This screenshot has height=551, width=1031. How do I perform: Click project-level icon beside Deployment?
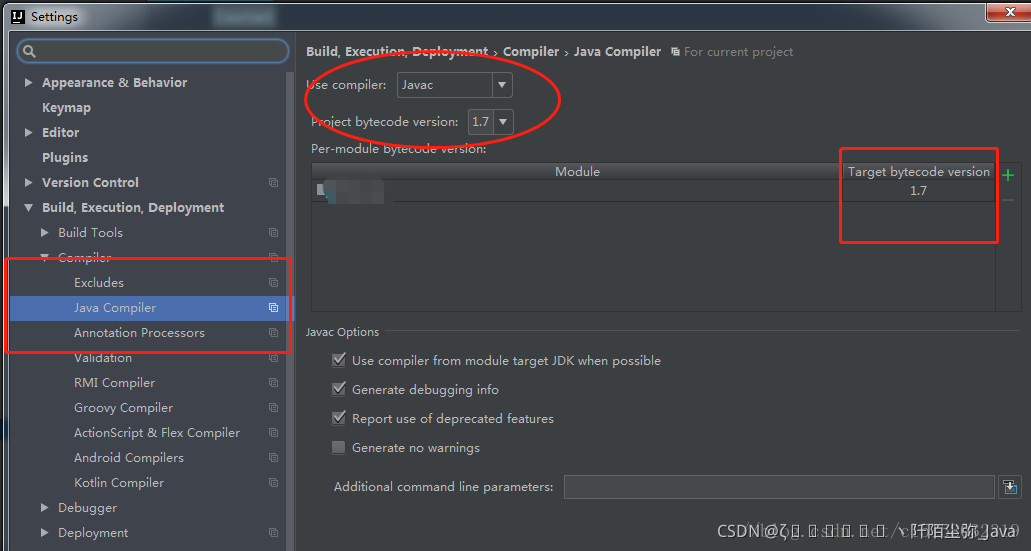pos(274,533)
